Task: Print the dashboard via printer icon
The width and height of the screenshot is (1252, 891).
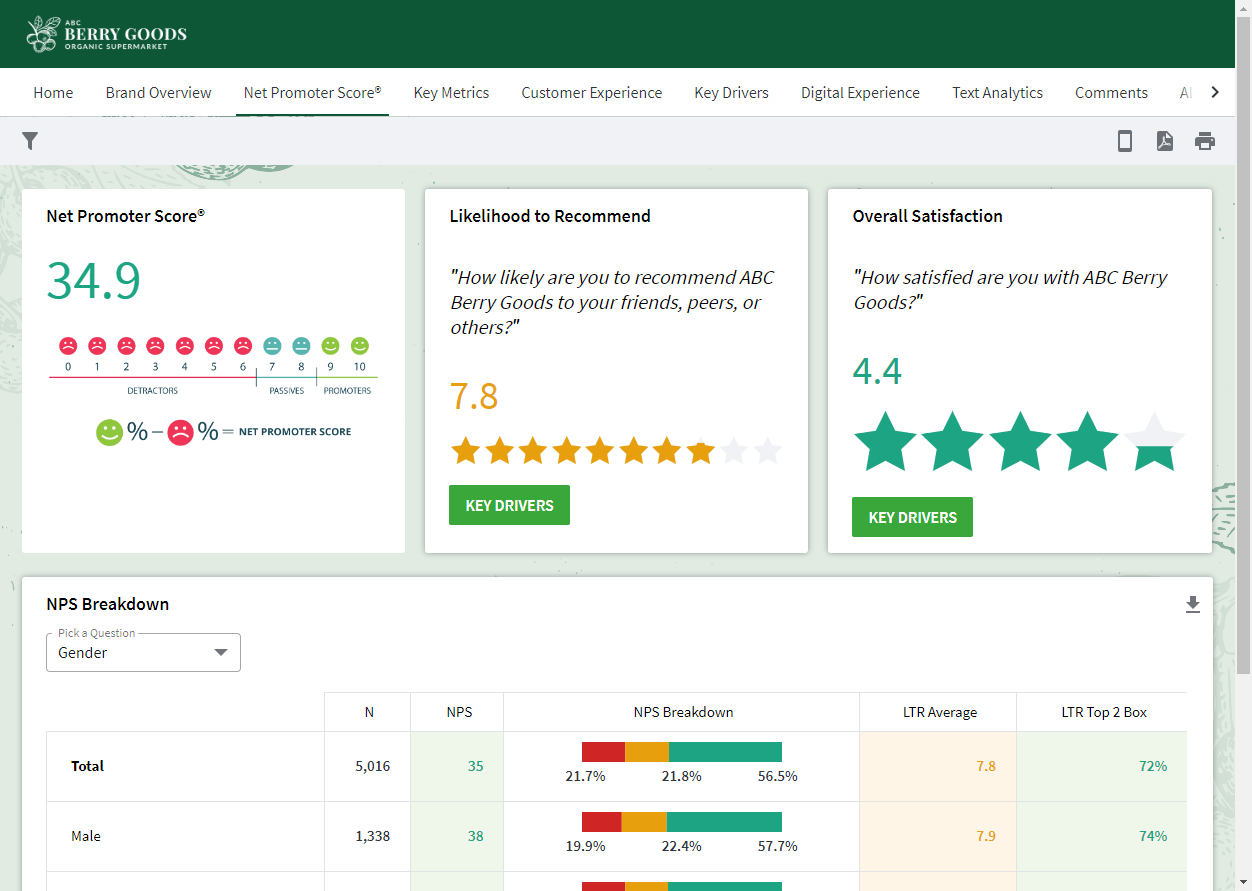Action: click(1205, 141)
